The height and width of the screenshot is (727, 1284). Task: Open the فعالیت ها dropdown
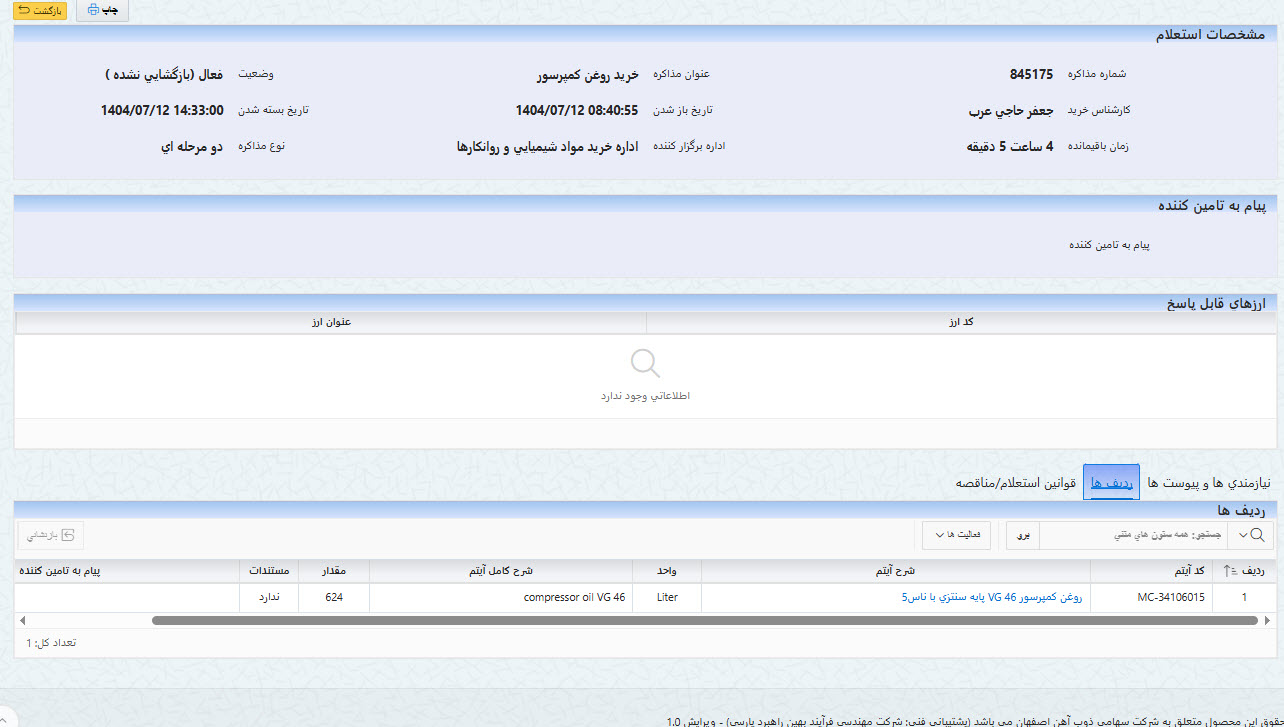(957, 534)
